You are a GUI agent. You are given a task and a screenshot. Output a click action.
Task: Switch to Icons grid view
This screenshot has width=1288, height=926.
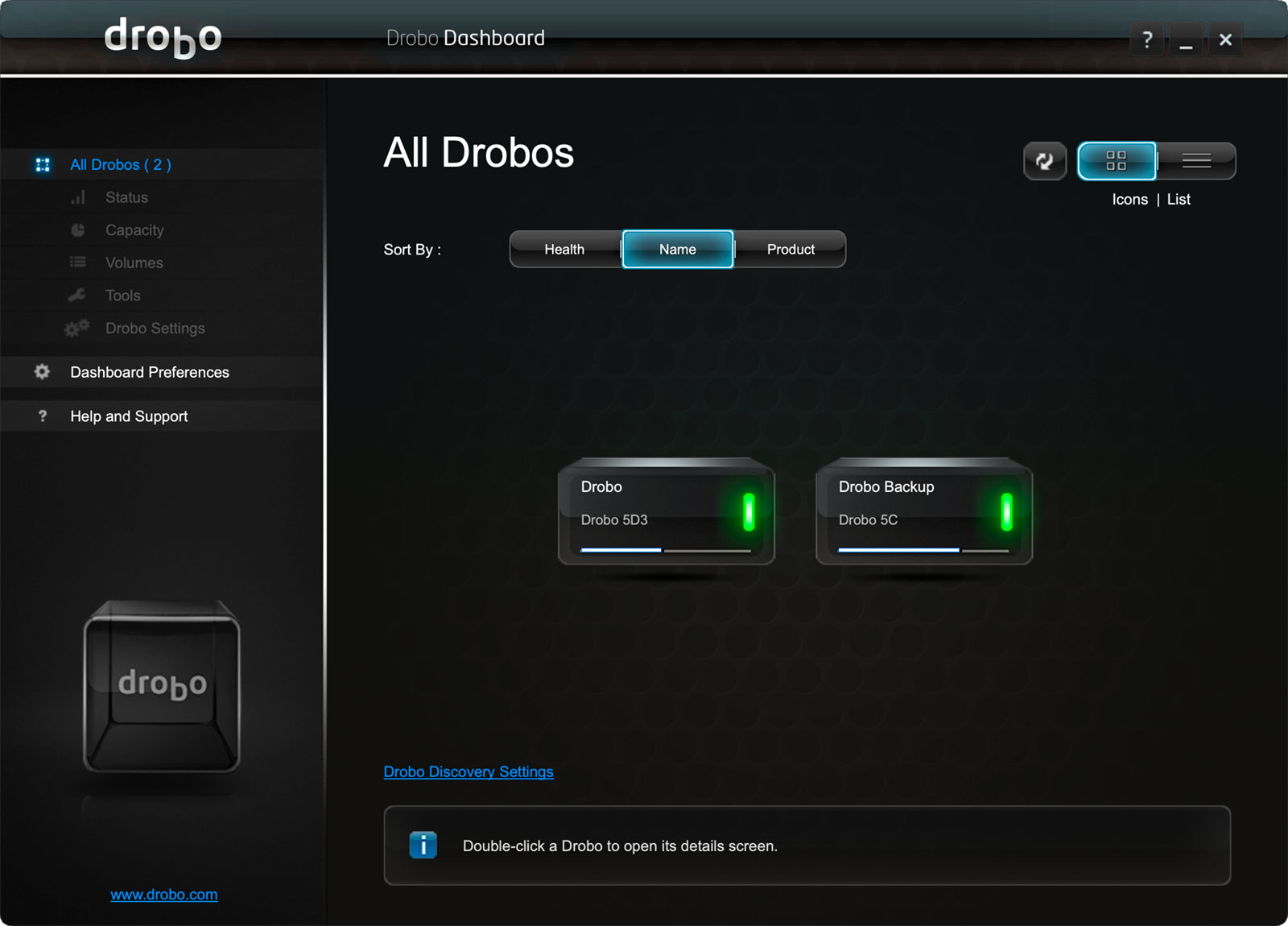[1117, 161]
